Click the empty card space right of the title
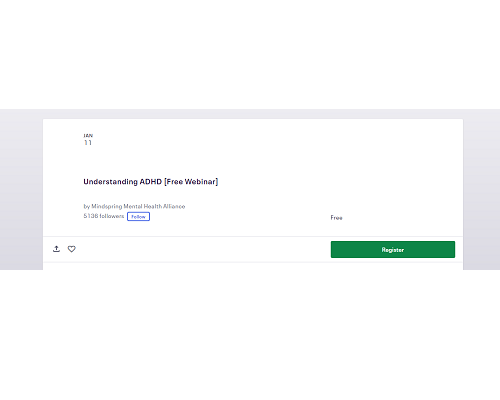The height and width of the screenshot is (400, 500). point(333,182)
